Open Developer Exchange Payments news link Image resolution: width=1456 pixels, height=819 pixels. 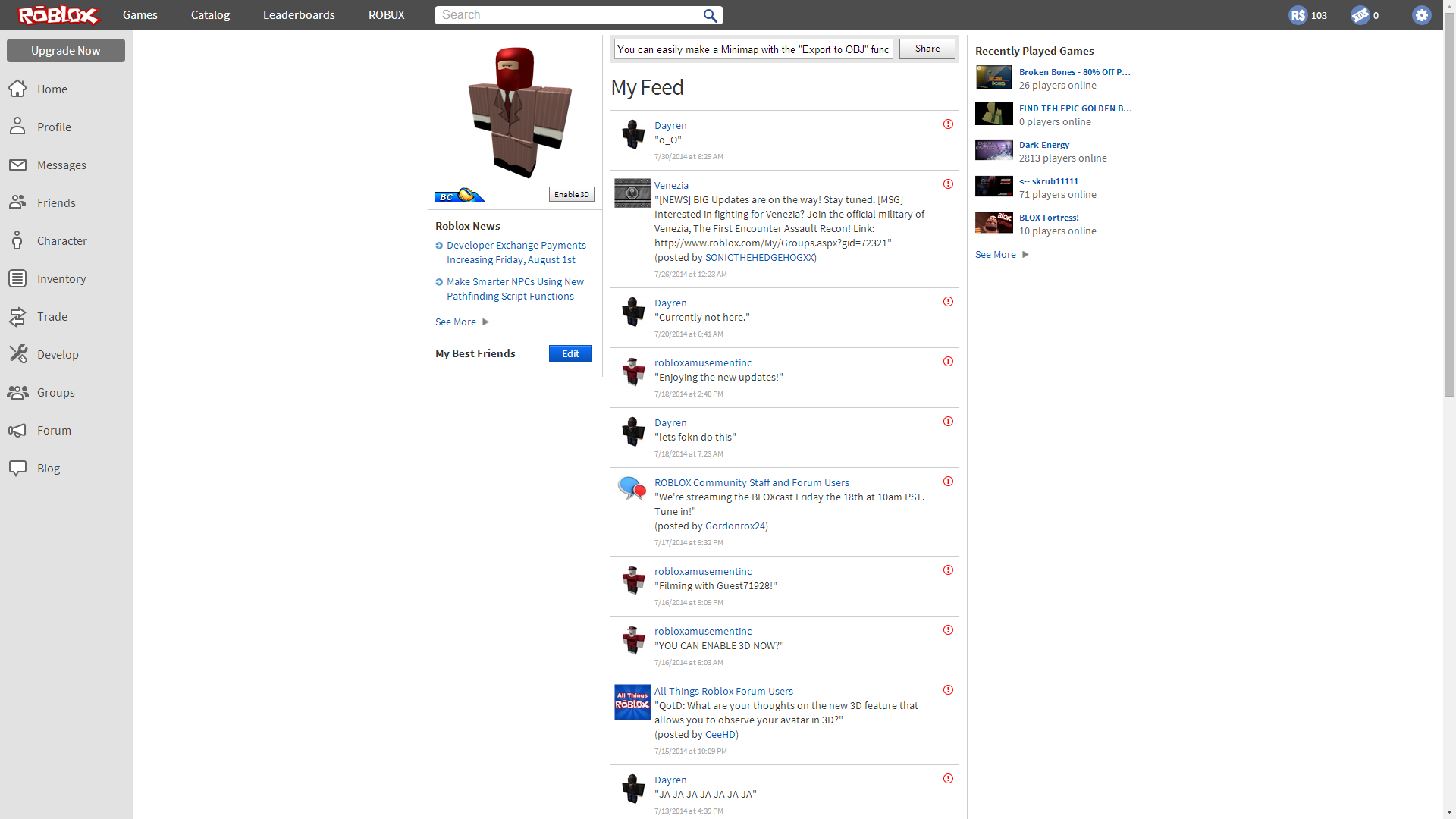516,253
